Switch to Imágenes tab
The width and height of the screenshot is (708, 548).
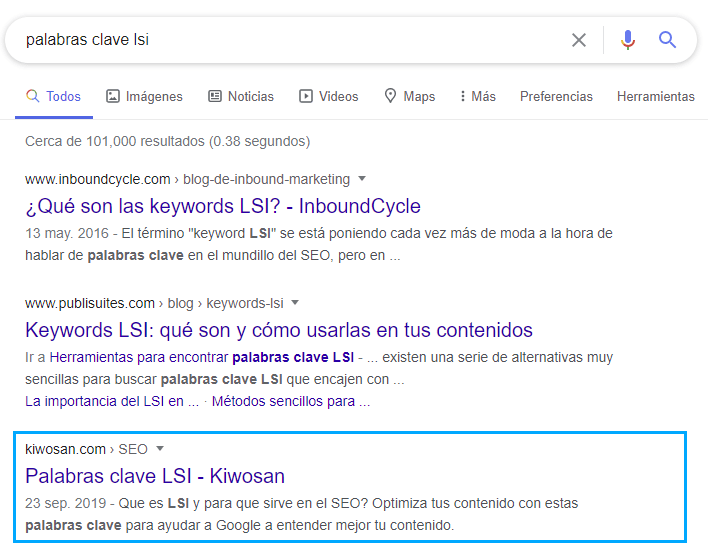pyautogui.click(x=144, y=96)
